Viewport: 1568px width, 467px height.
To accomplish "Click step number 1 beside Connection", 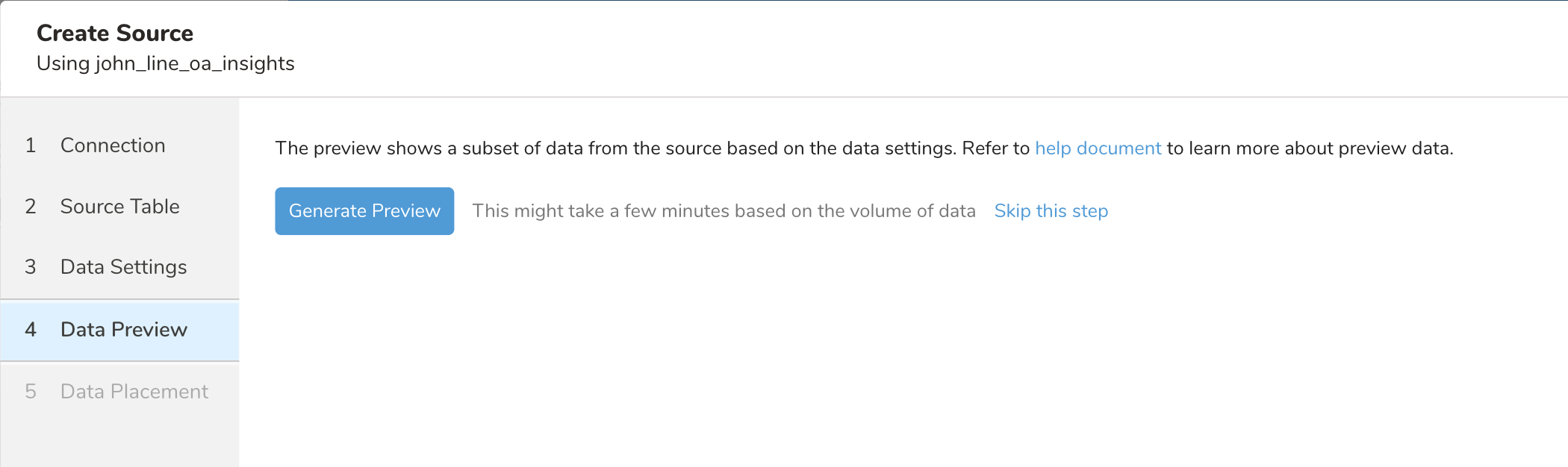I will [31, 145].
